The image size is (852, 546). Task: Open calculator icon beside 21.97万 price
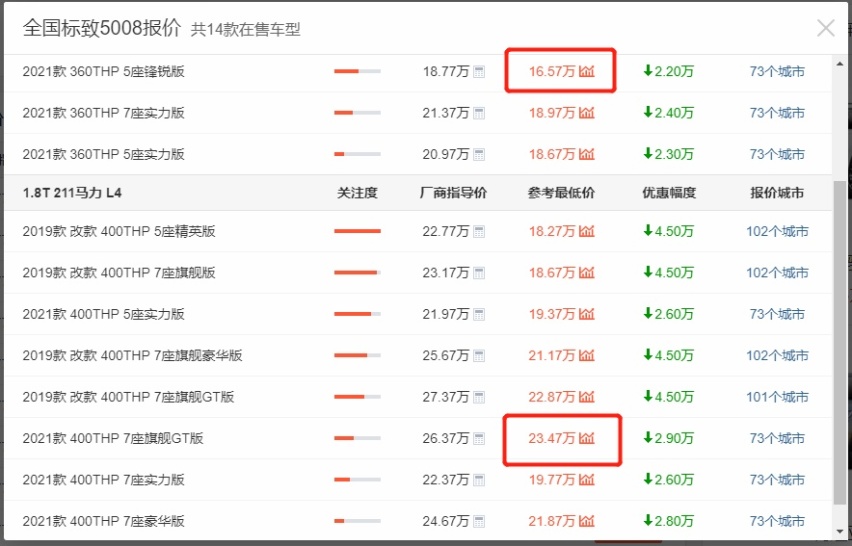(479, 314)
